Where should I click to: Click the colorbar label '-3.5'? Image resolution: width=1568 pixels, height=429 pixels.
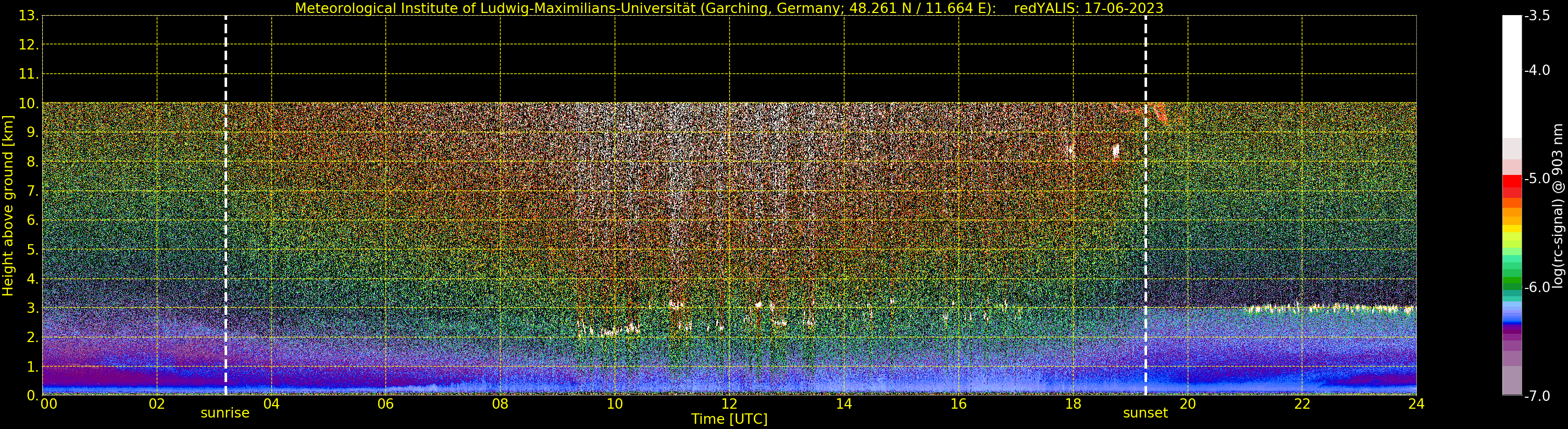point(1537,16)
